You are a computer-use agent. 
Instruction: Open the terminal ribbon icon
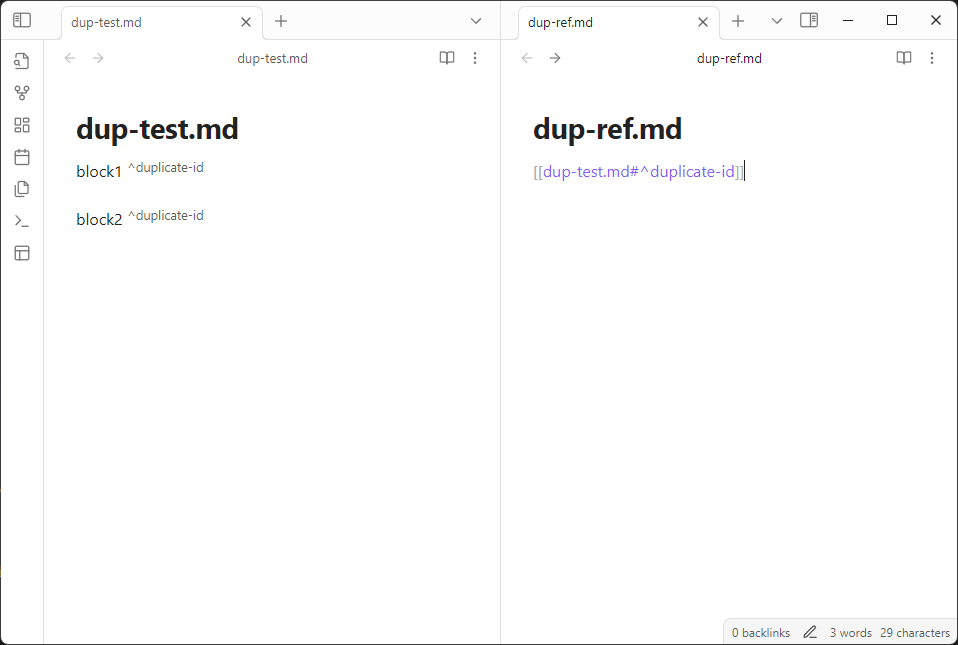pos(22,220)
